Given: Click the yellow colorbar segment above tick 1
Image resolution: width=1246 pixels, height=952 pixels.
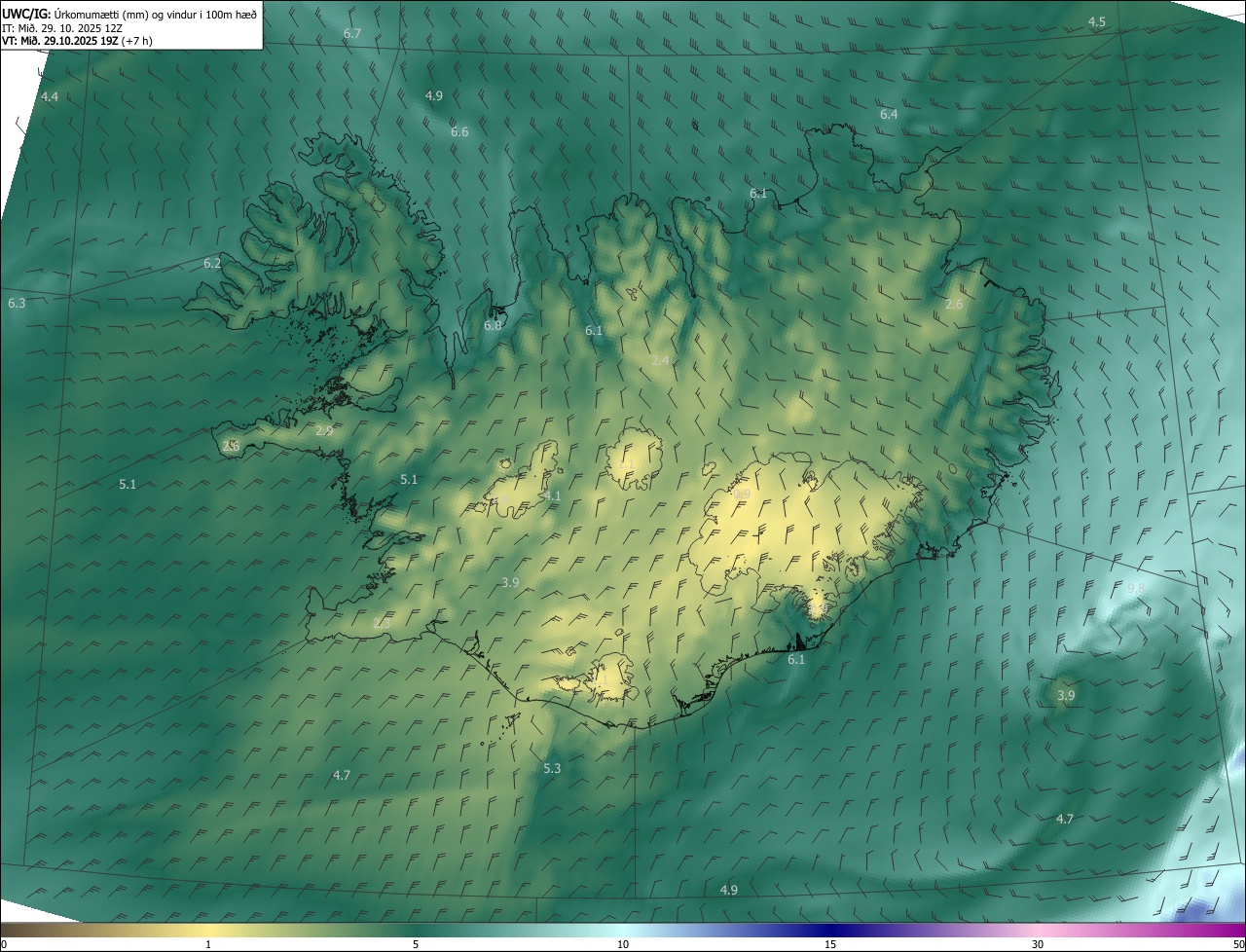Looking at the screenshot, I should [208, 930].
